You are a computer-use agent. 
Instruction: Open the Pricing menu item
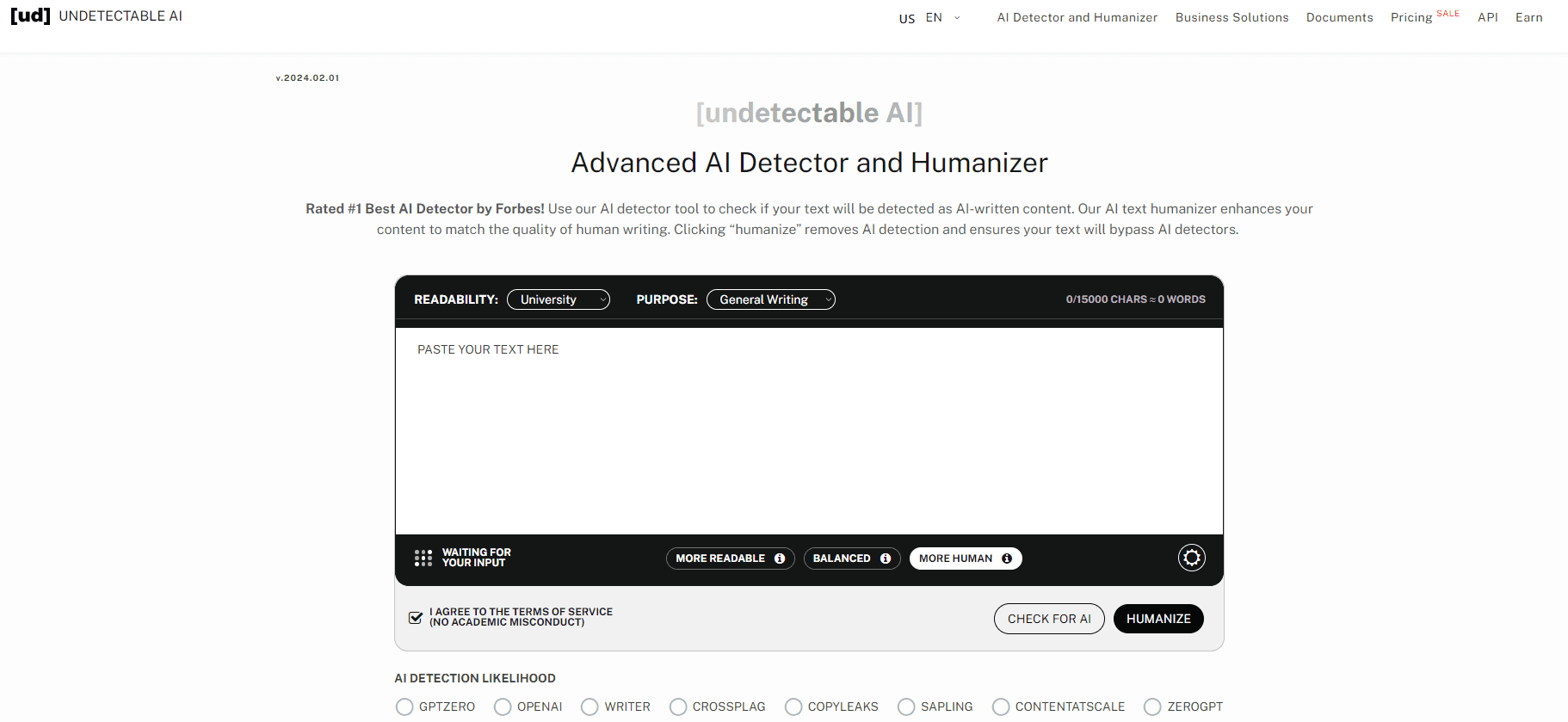click(1411, 17)
